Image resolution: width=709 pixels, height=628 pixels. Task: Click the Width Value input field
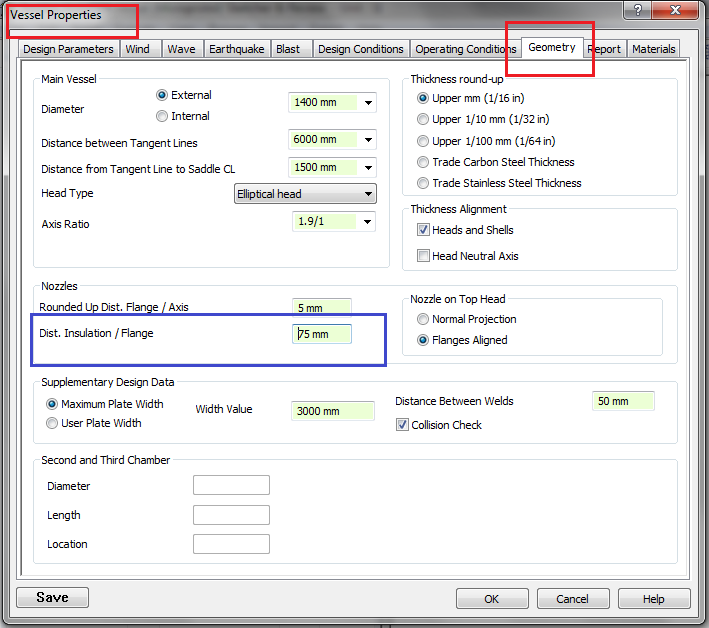click(333, 411)
